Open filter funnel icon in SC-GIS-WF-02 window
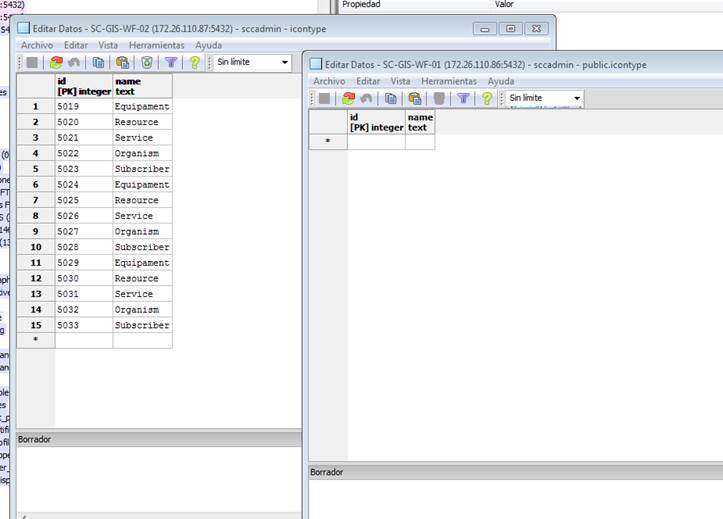Viewport: 723px width, 519px height. pyautogui.click(x=171, y=62)
